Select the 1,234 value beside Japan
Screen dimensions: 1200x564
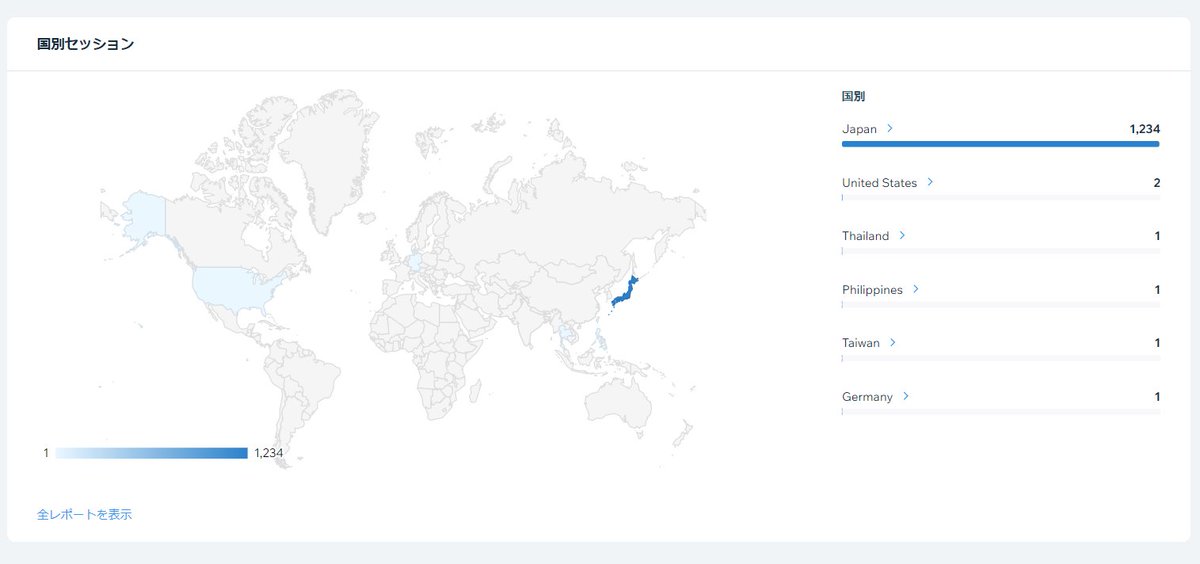pos(1144,129)
